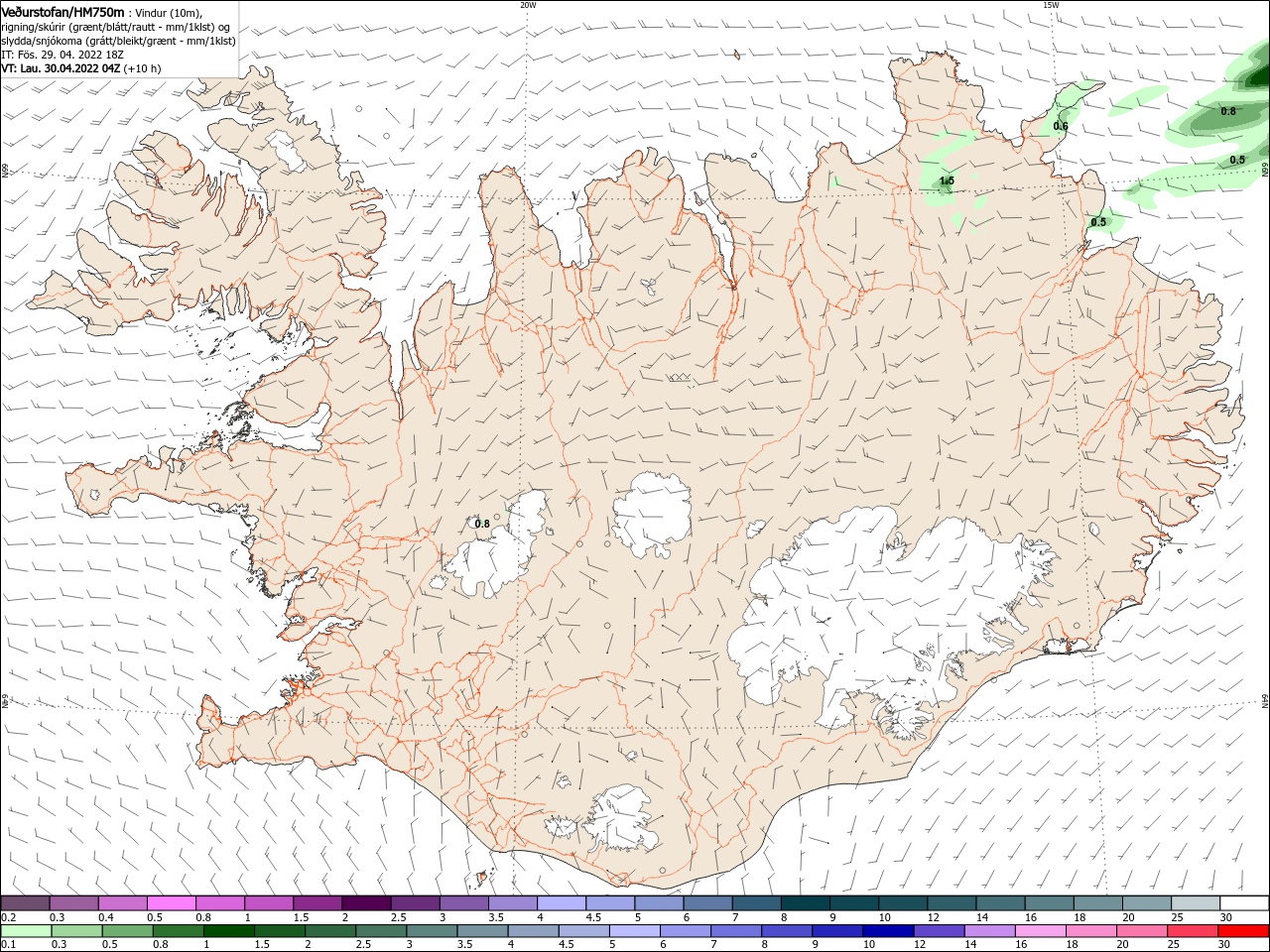The image size is (1270, 952).
Task: Click the 0.8 value in the dark green offshore area
Action: point(1228,111)
